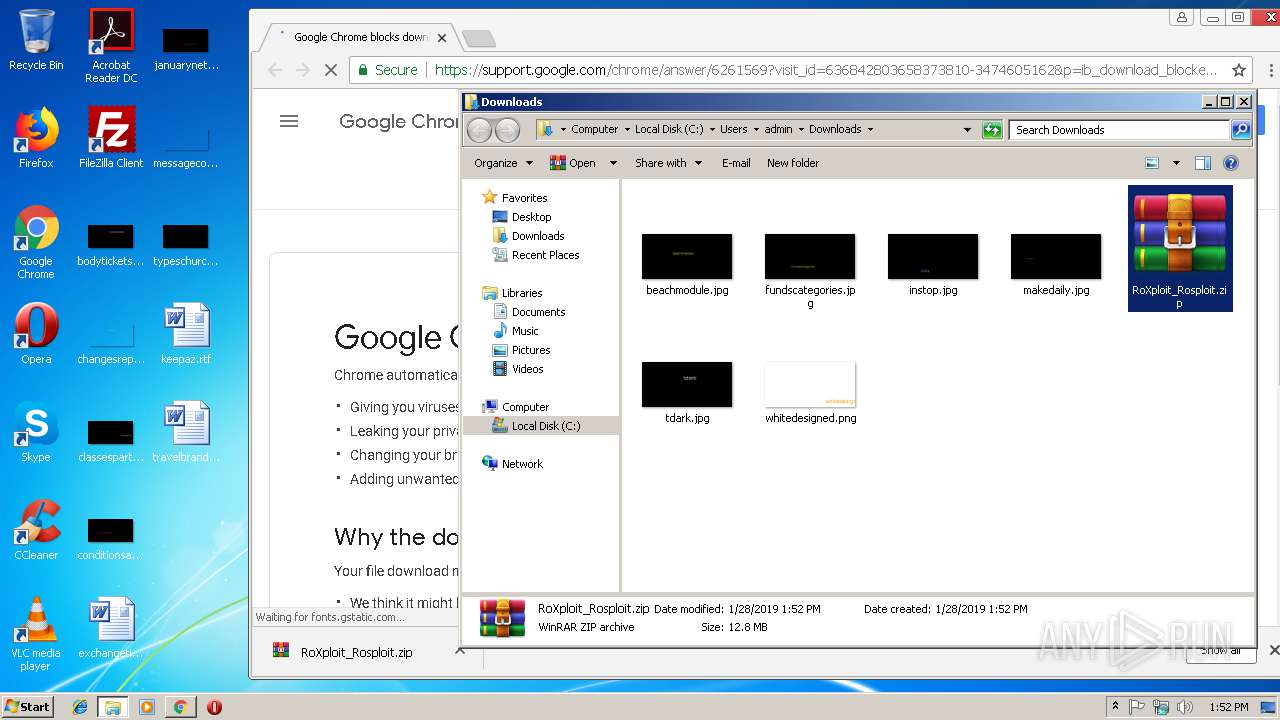Click the Chrome address bar URL

tap(826, 70)
